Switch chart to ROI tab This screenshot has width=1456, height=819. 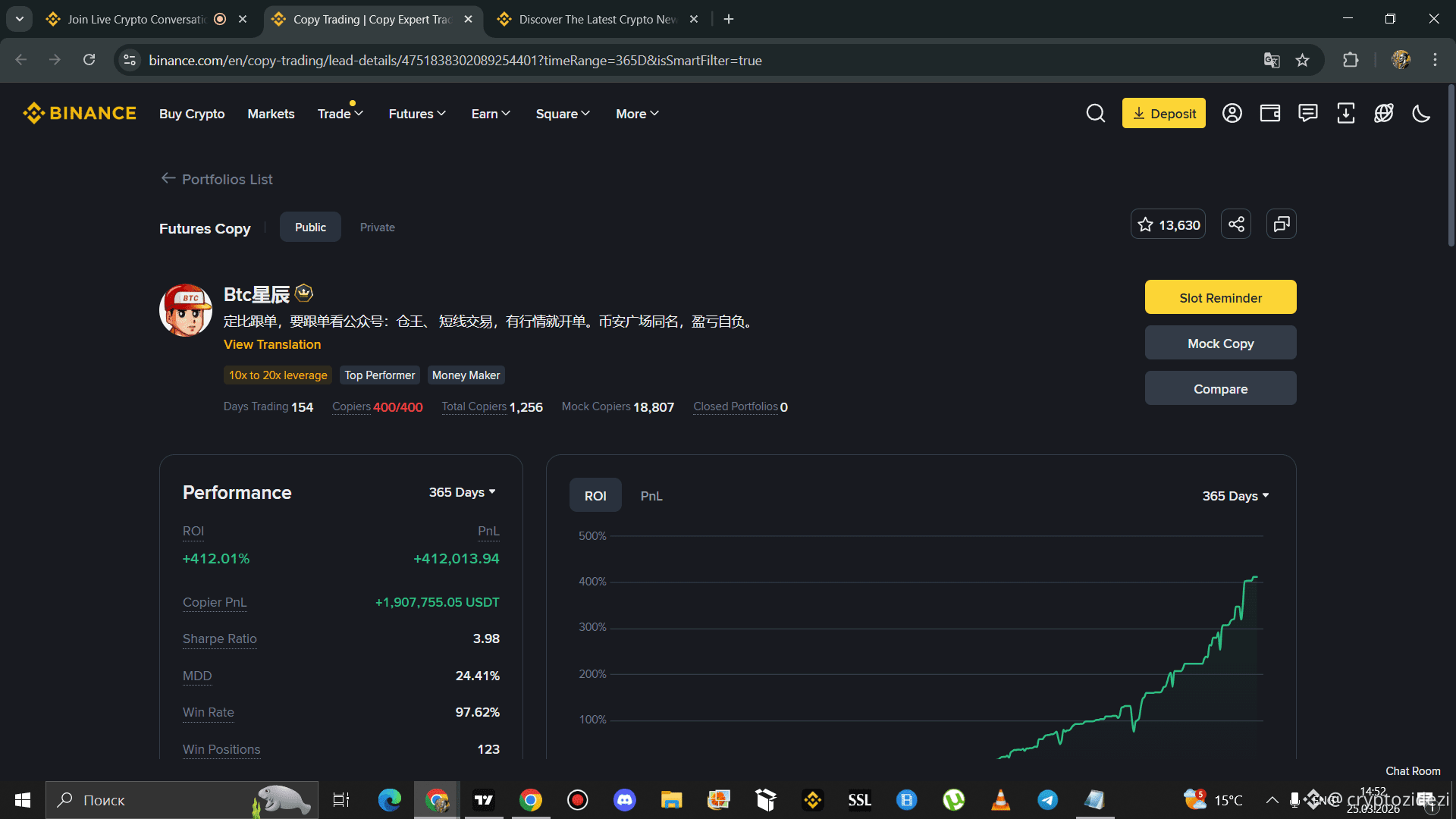click(595, 495)
